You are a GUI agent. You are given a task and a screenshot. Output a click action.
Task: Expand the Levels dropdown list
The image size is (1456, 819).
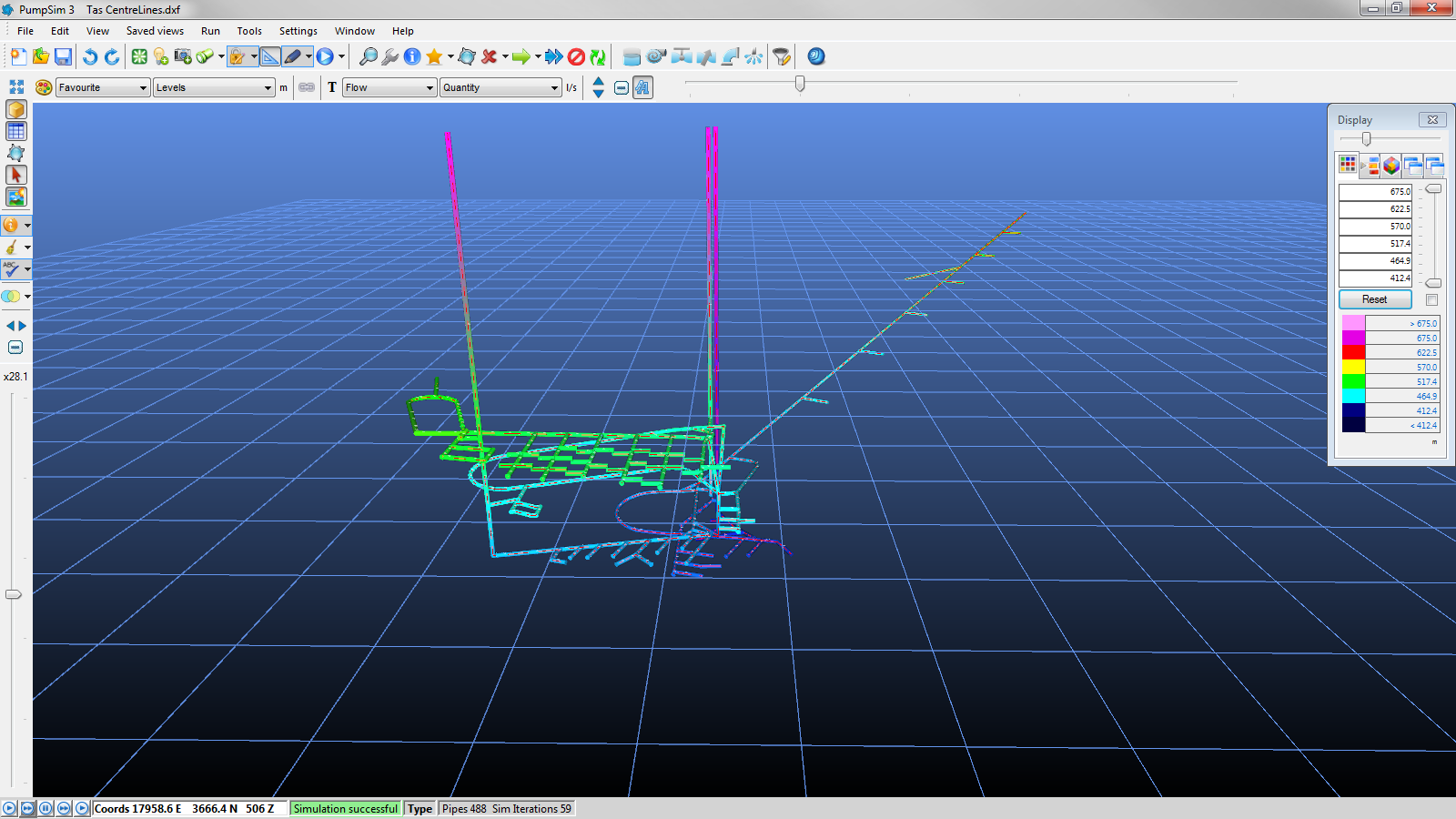click(x=214, y=87)
